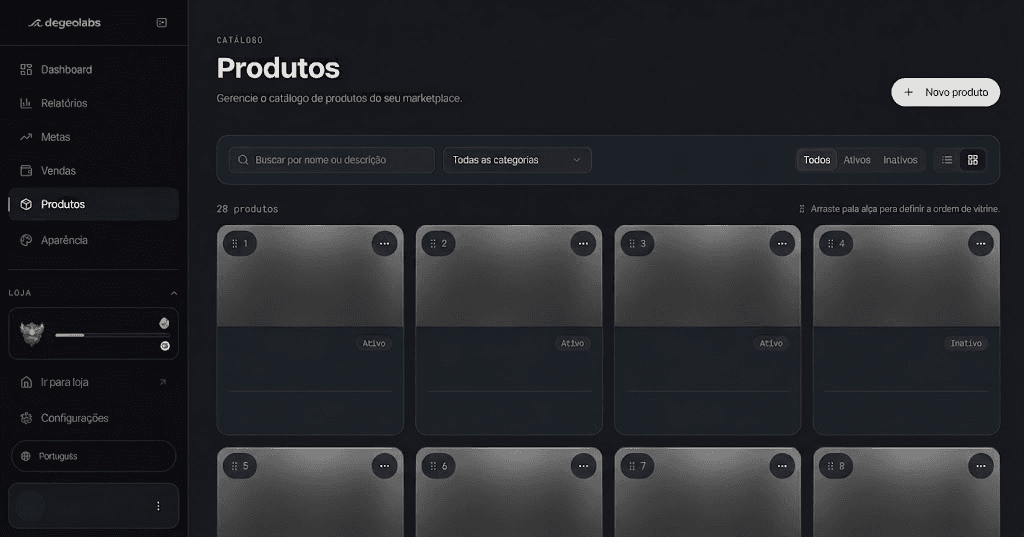Click the globe icon in Português selector

pos(26,457)
